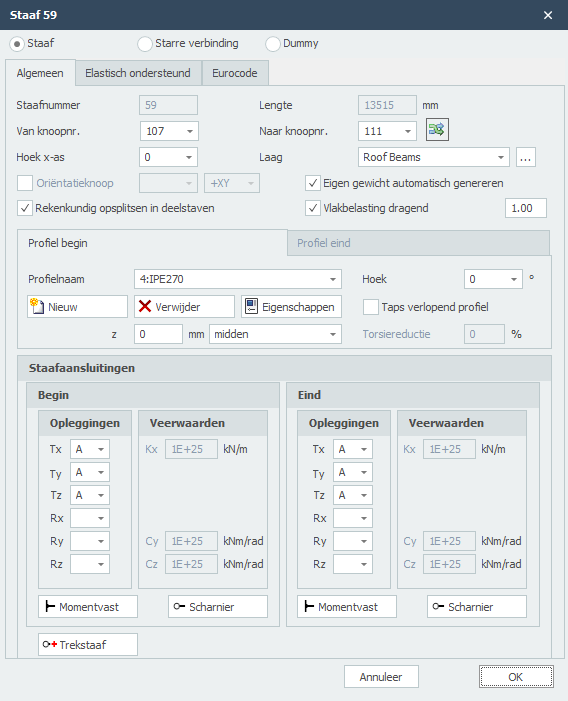This screenshot has height=701, width=568.
Task: Open layer options with the ellipsis button
Action: point(526,157)
